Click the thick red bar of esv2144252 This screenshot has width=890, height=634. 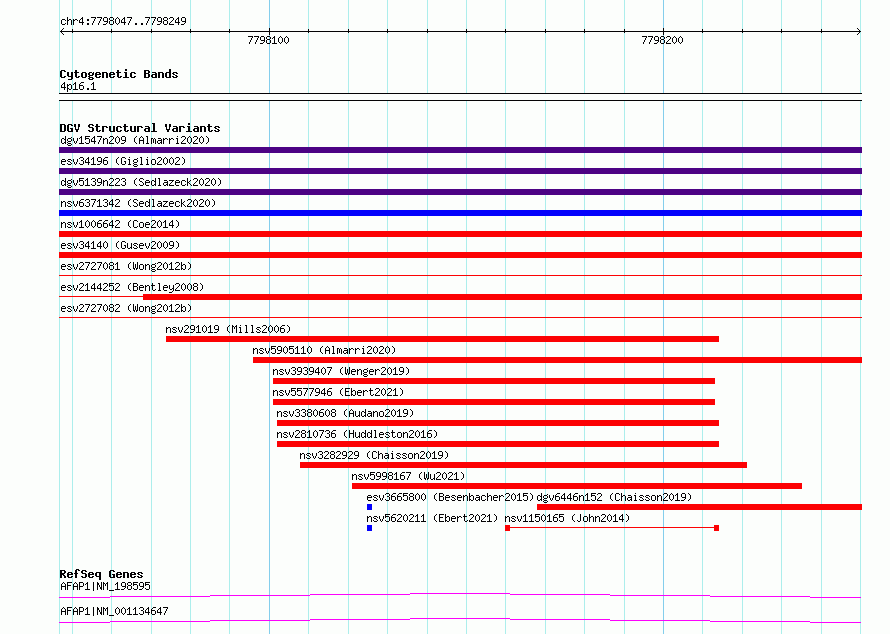pyautogui.click(x=502, y=297)
